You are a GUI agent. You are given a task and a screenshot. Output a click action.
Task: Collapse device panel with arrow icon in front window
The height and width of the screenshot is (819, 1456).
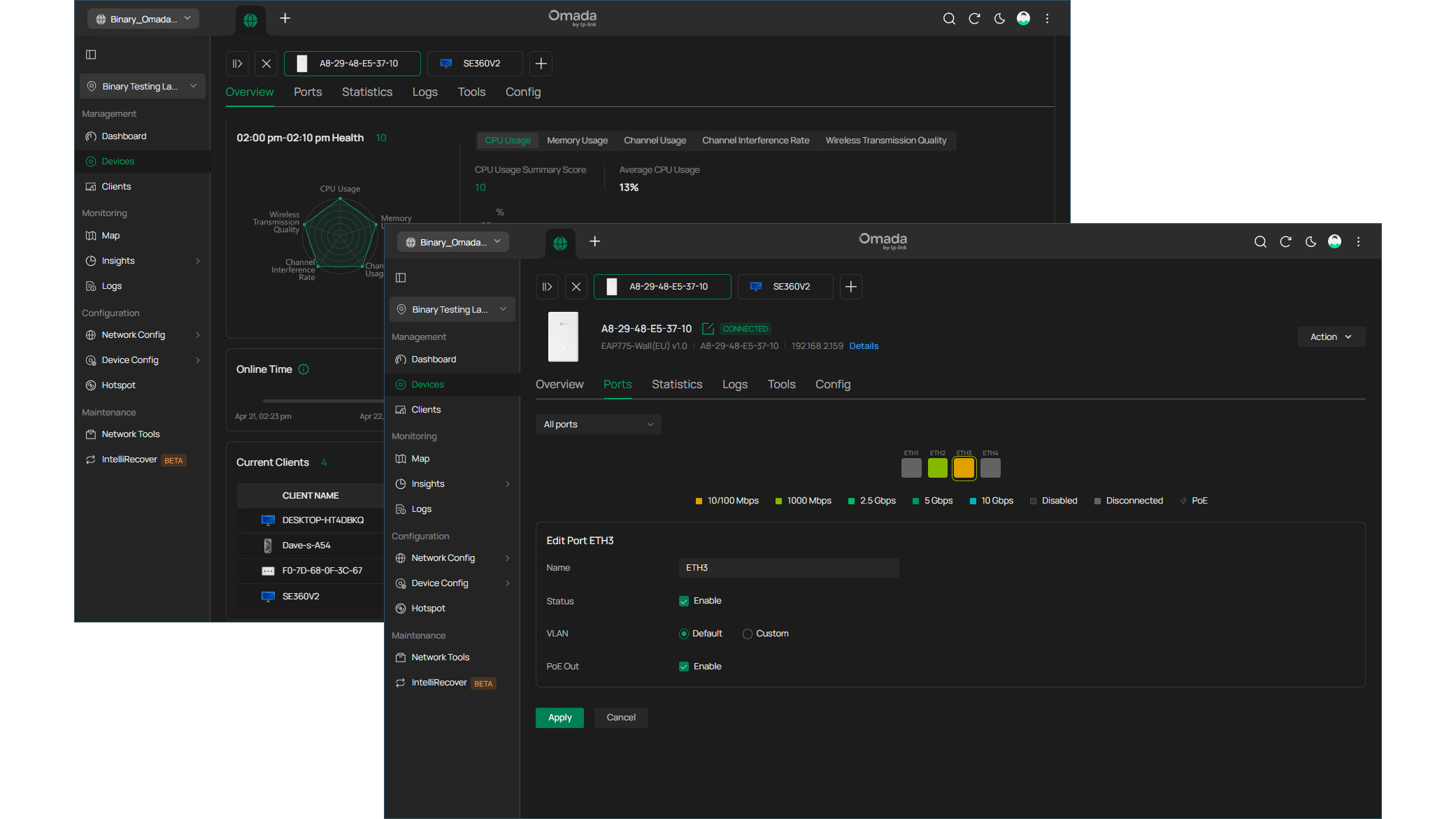tap(548, 287)
